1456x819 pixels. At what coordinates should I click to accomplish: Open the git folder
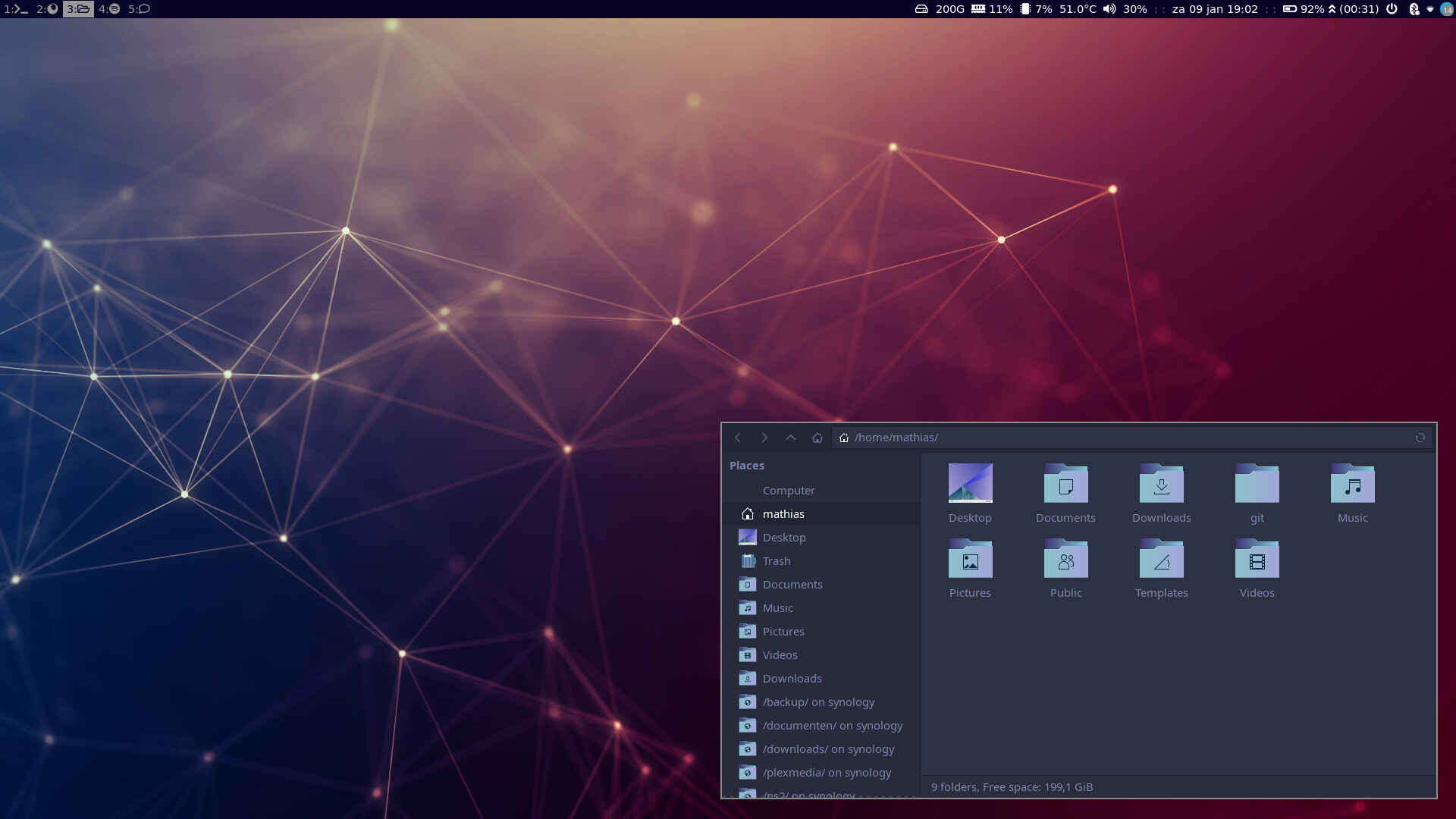point(1257,485)
